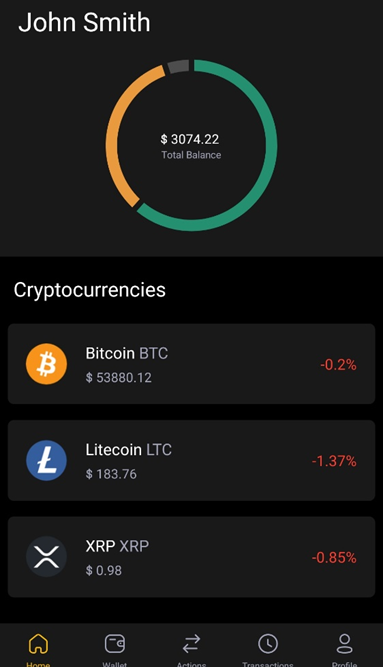383x667 pixels.
Task: Click the XRP logo icon
Action: pyautogui.click(x=46, y=557)
